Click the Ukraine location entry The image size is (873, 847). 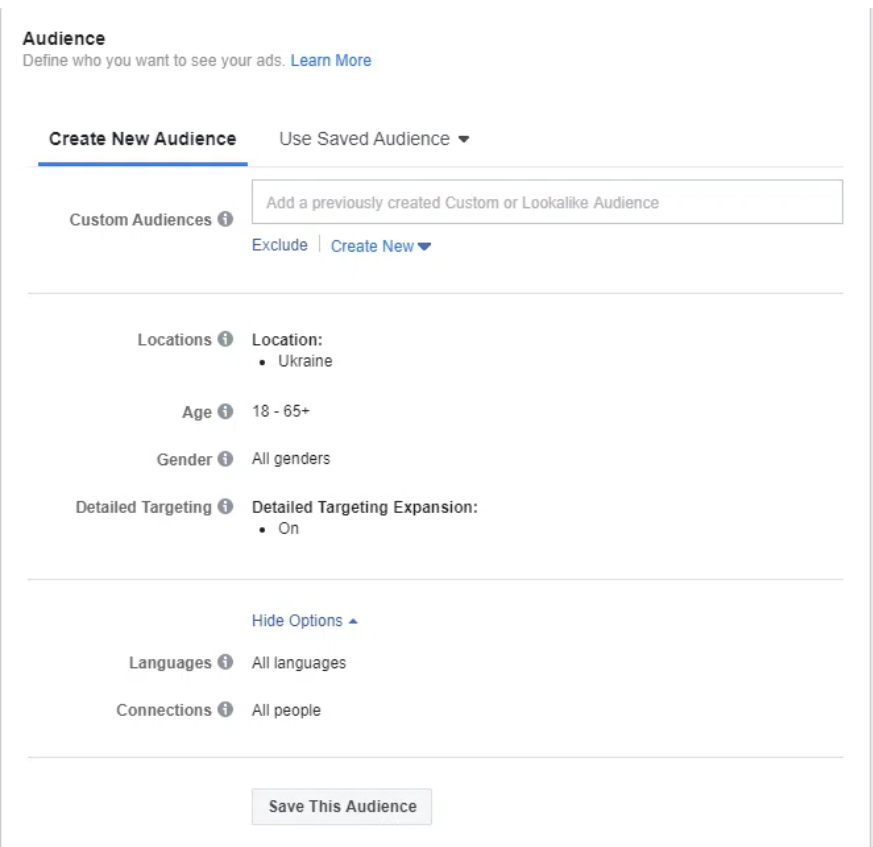[x=305, y=361]
